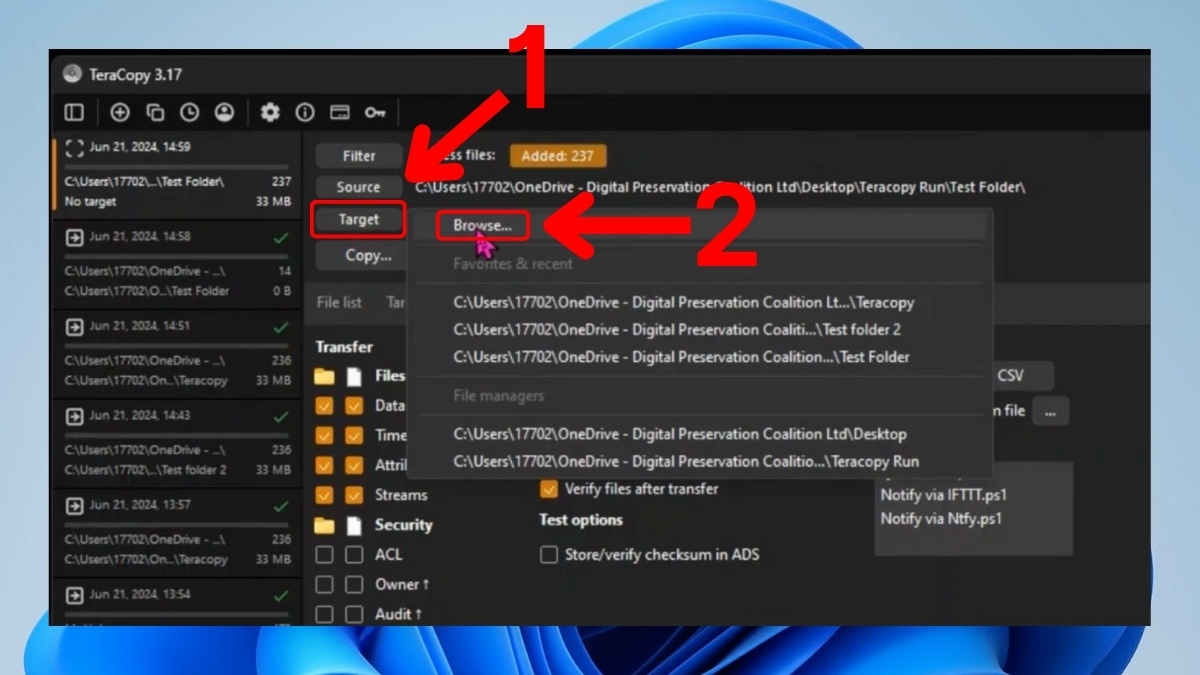
Task: Click the Streams label under Transfer
Action: pyautogui.click(x=401, y=495)
